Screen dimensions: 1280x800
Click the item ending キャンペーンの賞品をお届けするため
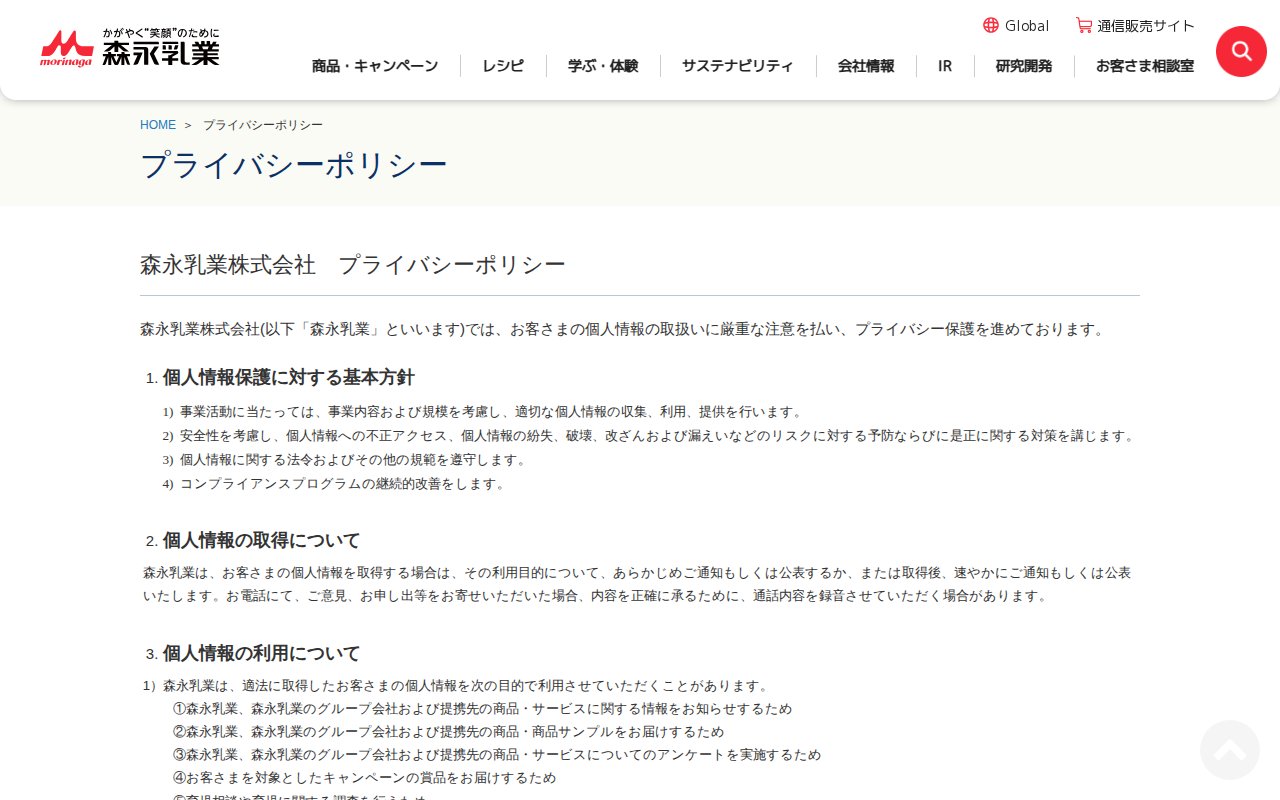click(x=364, y=778)
